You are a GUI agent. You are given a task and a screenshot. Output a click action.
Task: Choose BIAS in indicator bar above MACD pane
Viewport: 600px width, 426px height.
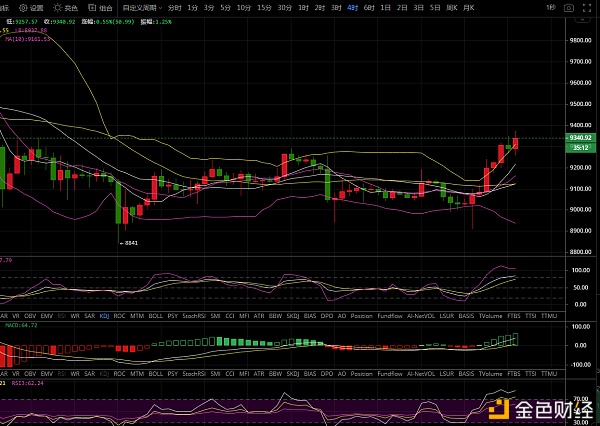click(310, 316)
